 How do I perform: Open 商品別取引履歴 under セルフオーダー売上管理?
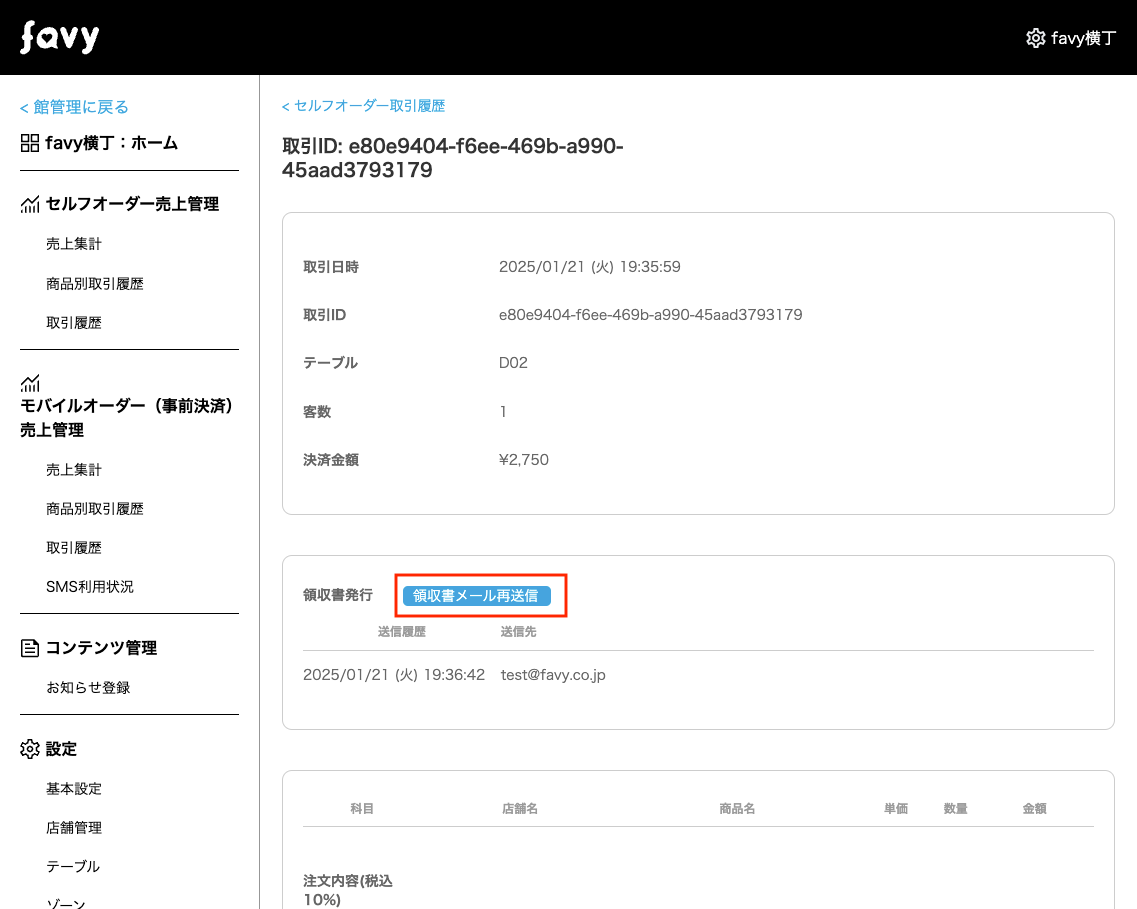tap(95, 283)
